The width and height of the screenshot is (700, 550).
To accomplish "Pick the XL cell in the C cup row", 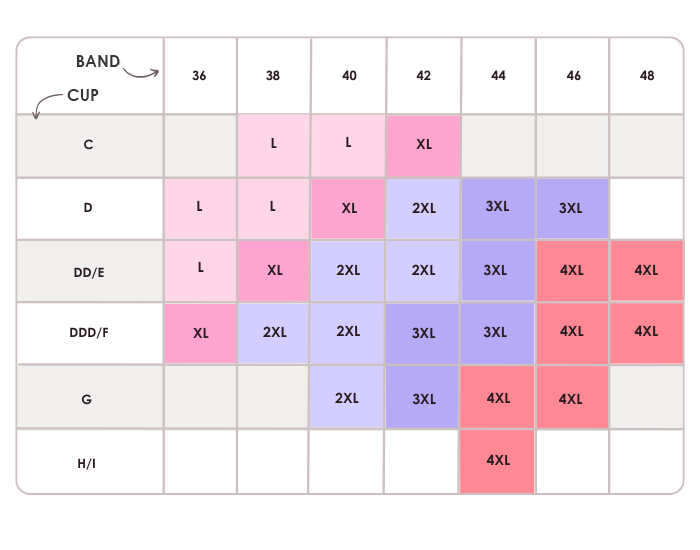I will (423, 145).
